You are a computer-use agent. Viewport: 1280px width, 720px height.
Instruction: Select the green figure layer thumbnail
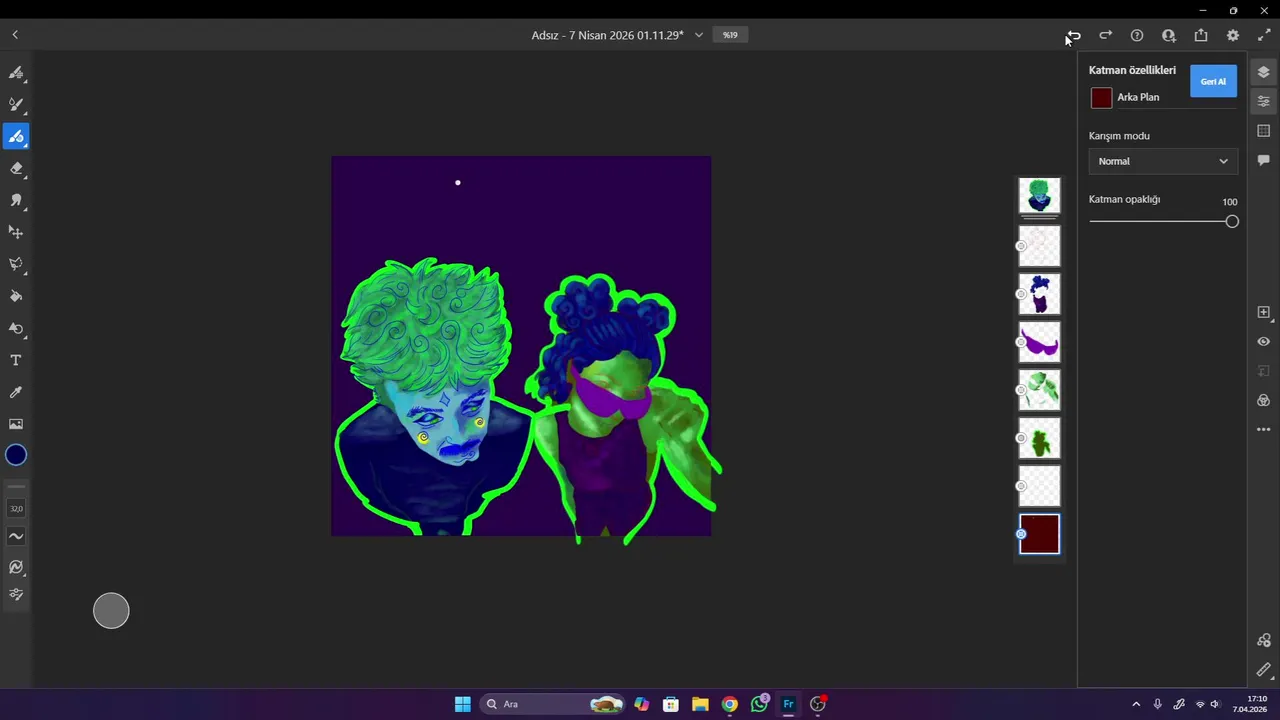point(1039,438)
